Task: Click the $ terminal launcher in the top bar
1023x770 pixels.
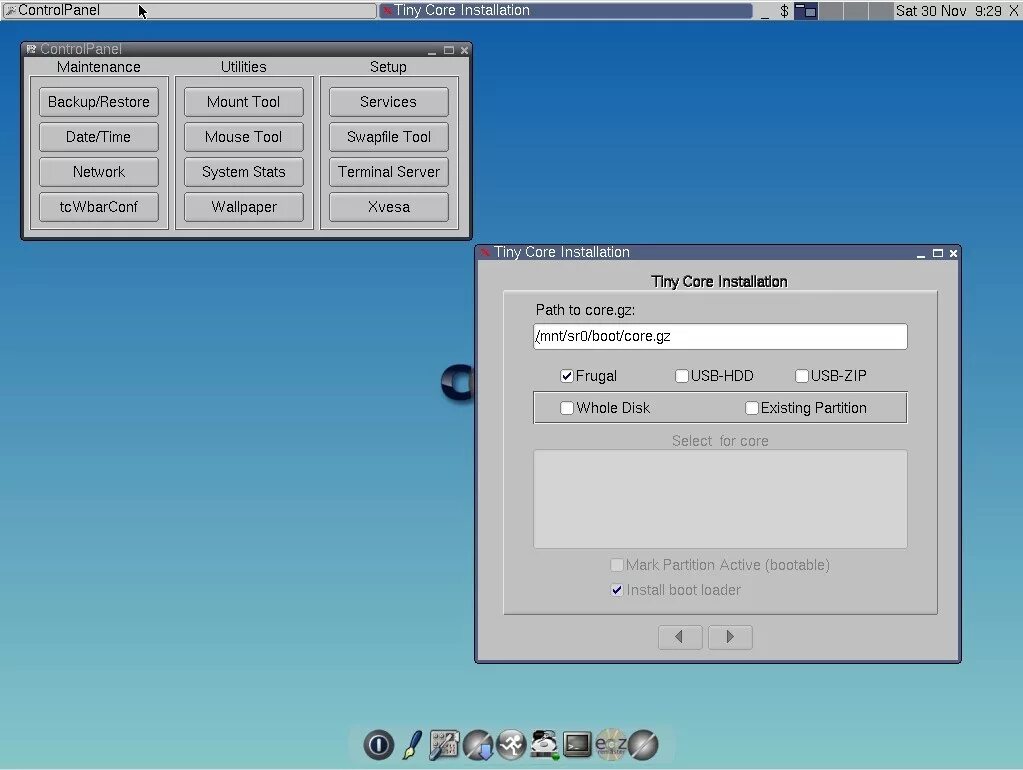Action: pos(784,11)
